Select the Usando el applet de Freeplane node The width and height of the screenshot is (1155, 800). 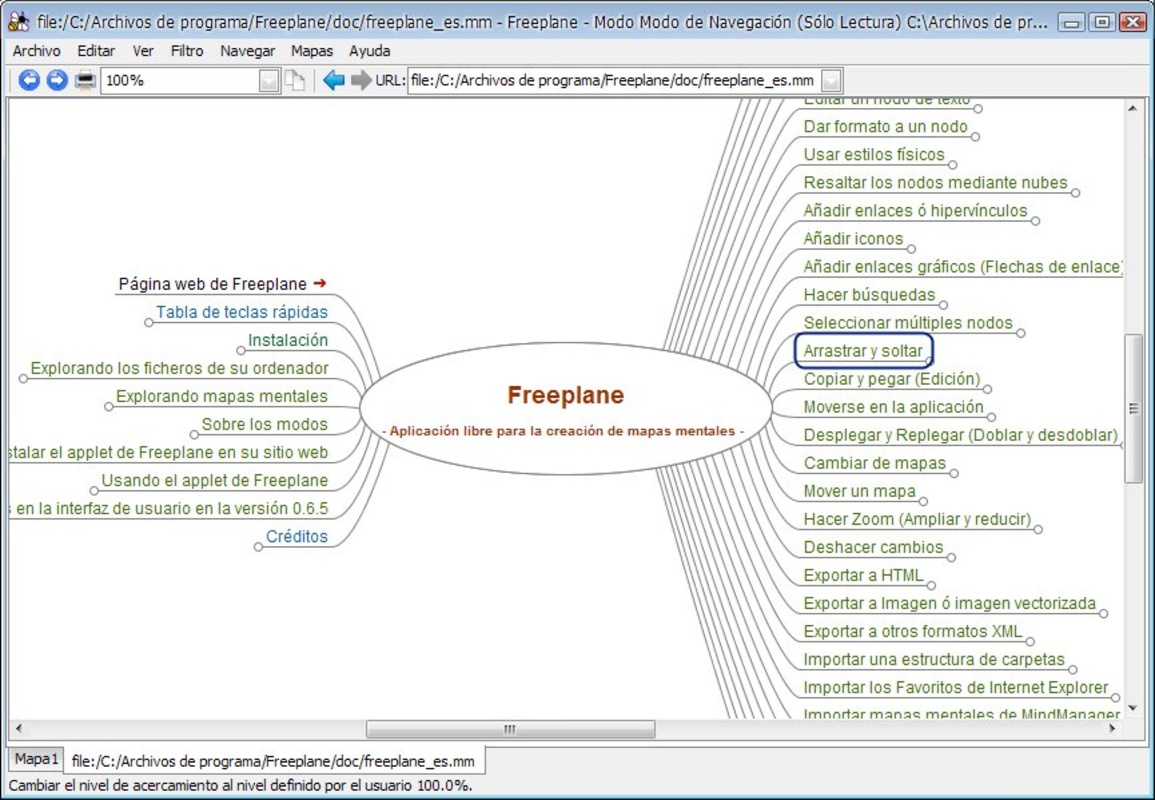(x=214, y=480)
